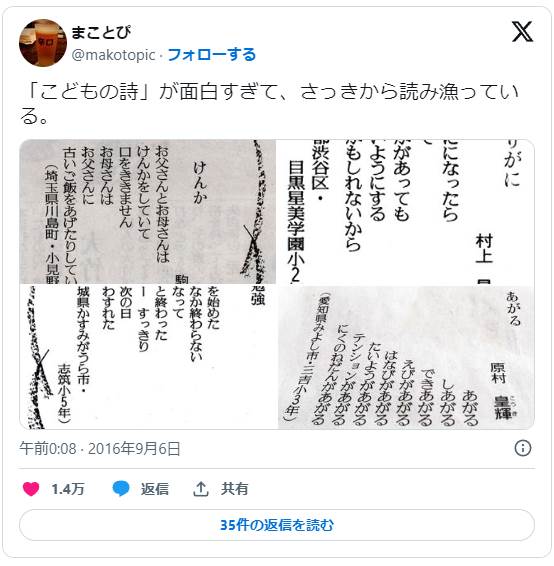This screenshot has height=566, width=554.
Task: Read 35件の返信を読む replies button
Action: [277, 525]
